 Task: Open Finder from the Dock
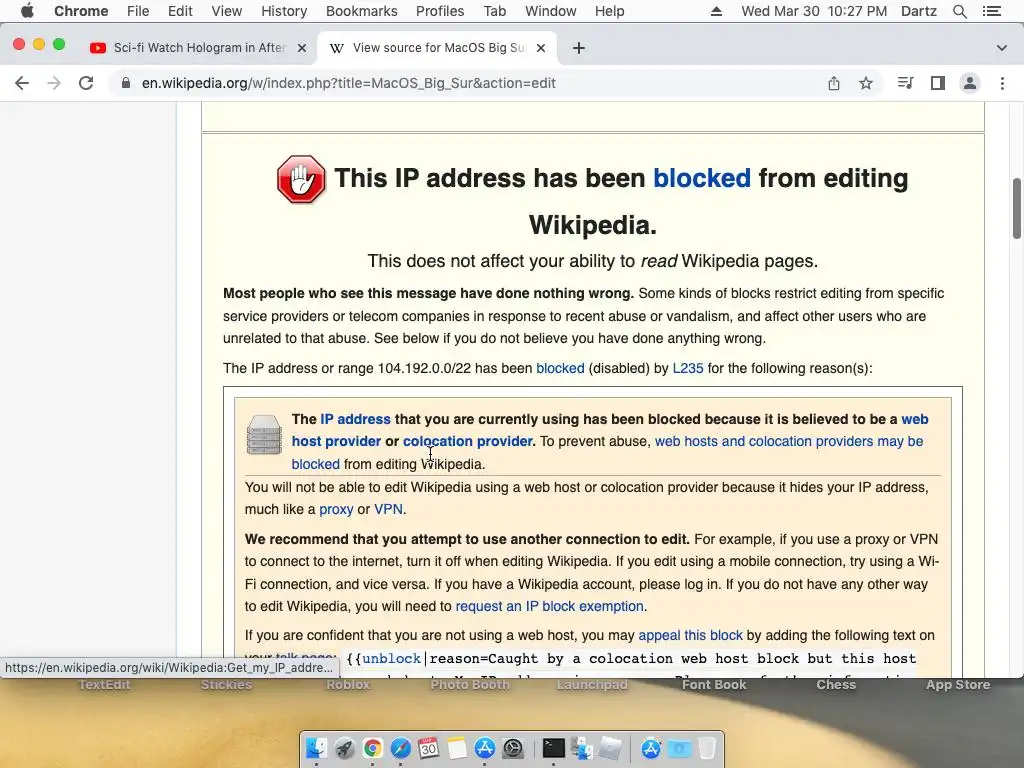pyautogui.click(x=316, y=748)
